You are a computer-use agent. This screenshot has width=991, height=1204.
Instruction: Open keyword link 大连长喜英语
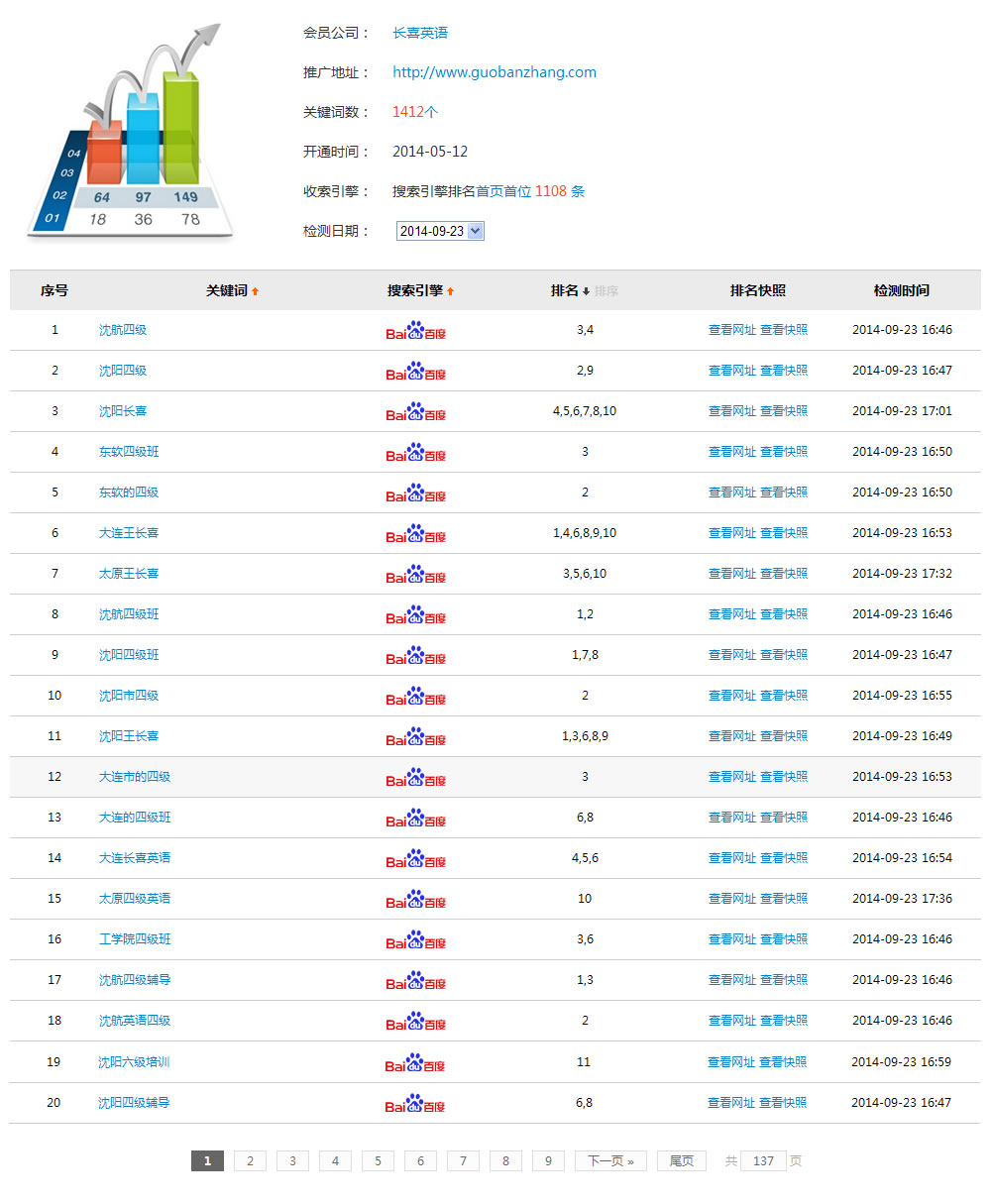[135, 858]
